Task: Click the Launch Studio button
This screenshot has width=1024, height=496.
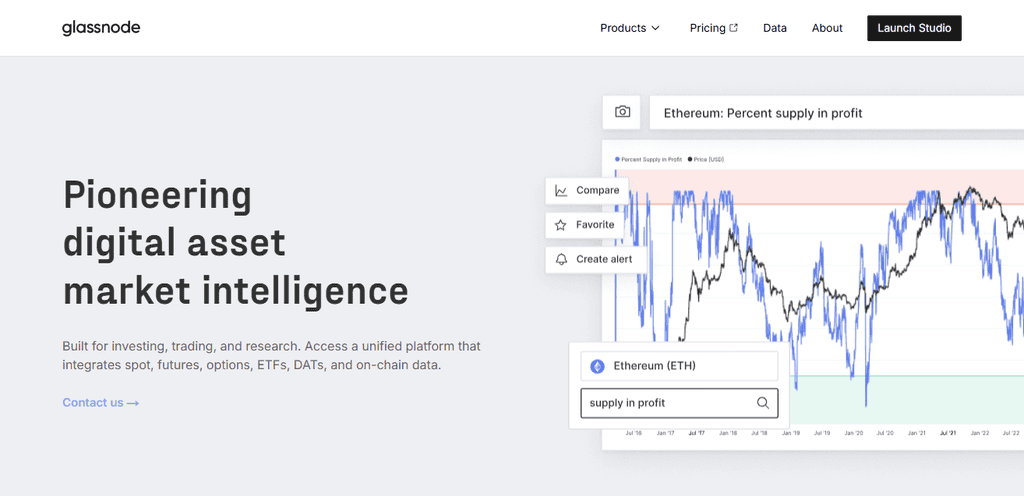Action: pyautogui.click(x=914, y=28)
